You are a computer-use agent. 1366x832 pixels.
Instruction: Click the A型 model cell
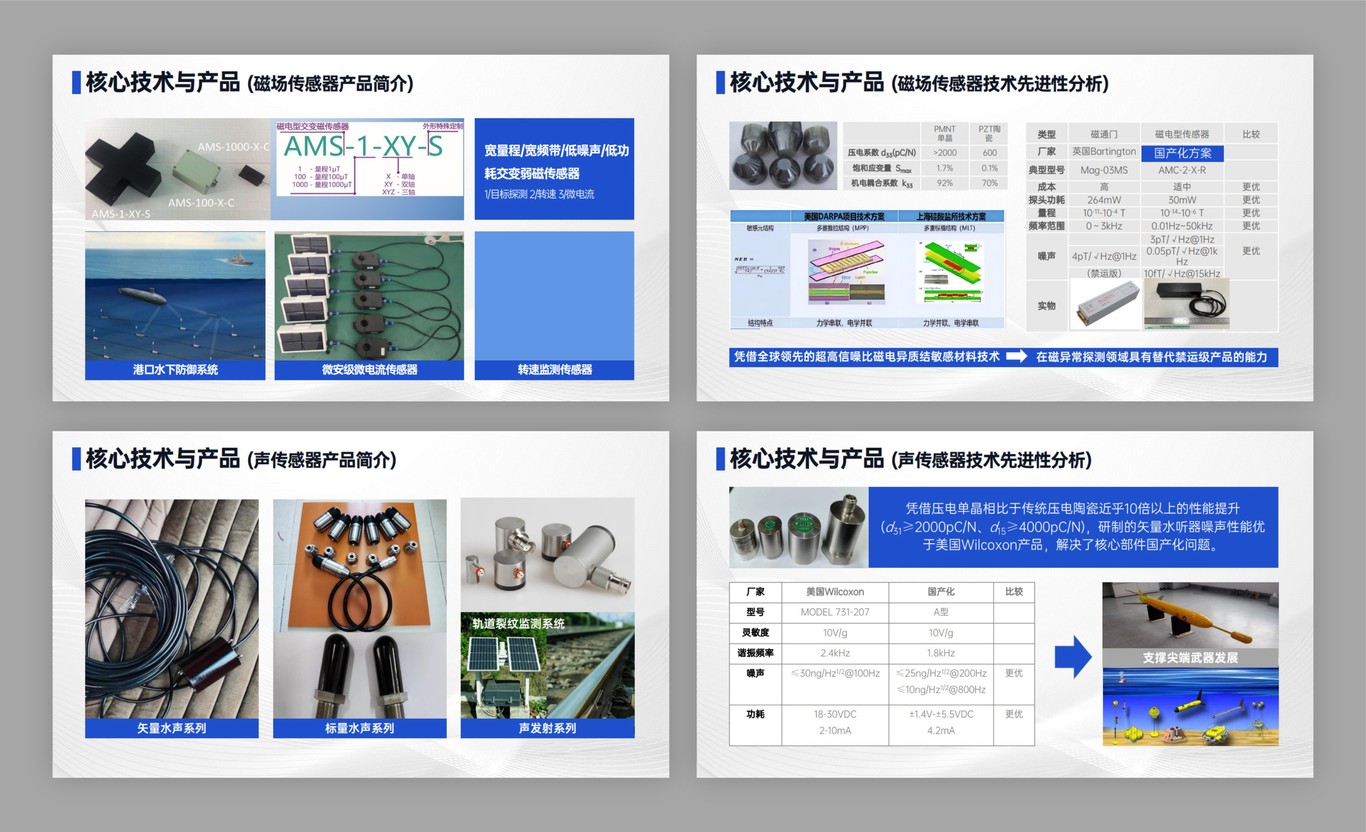(941, 612)
